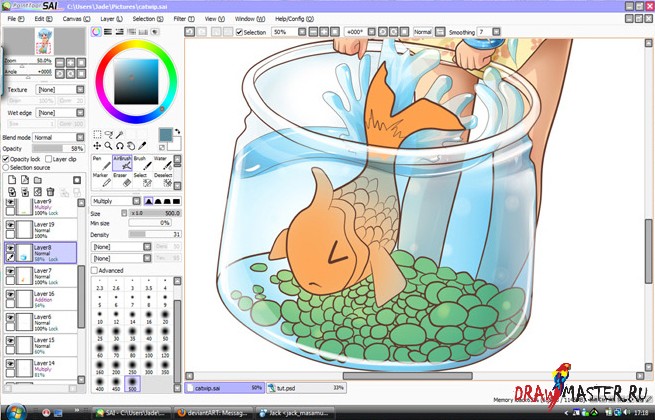Open the Window menu

tap(250, 19)
